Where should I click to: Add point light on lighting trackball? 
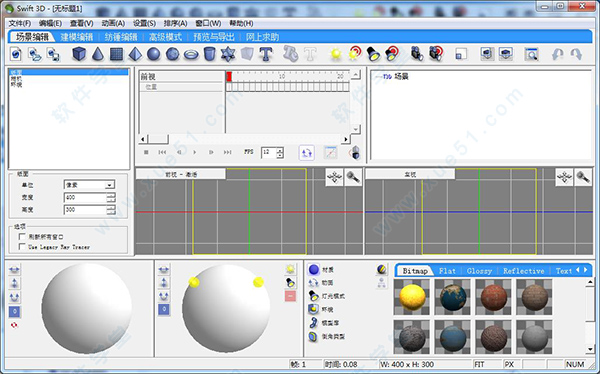click(290, 269)
